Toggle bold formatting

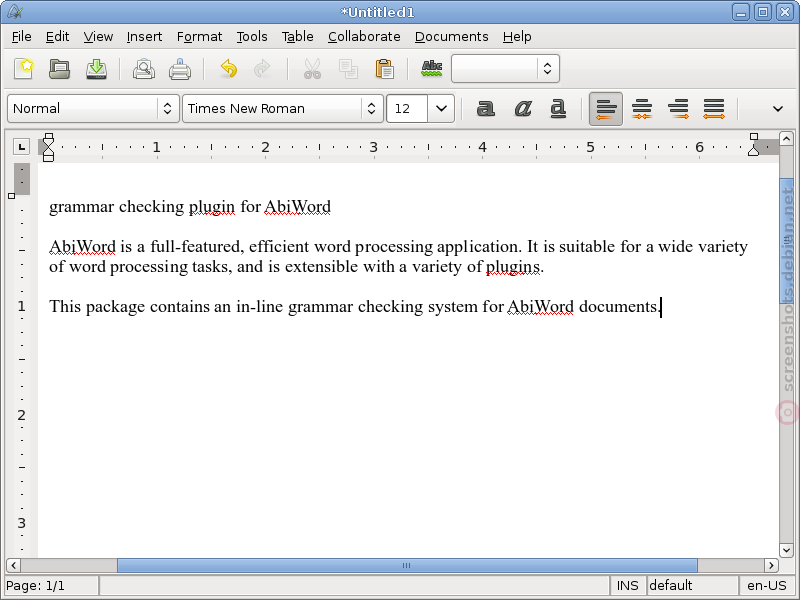(485, 108)
